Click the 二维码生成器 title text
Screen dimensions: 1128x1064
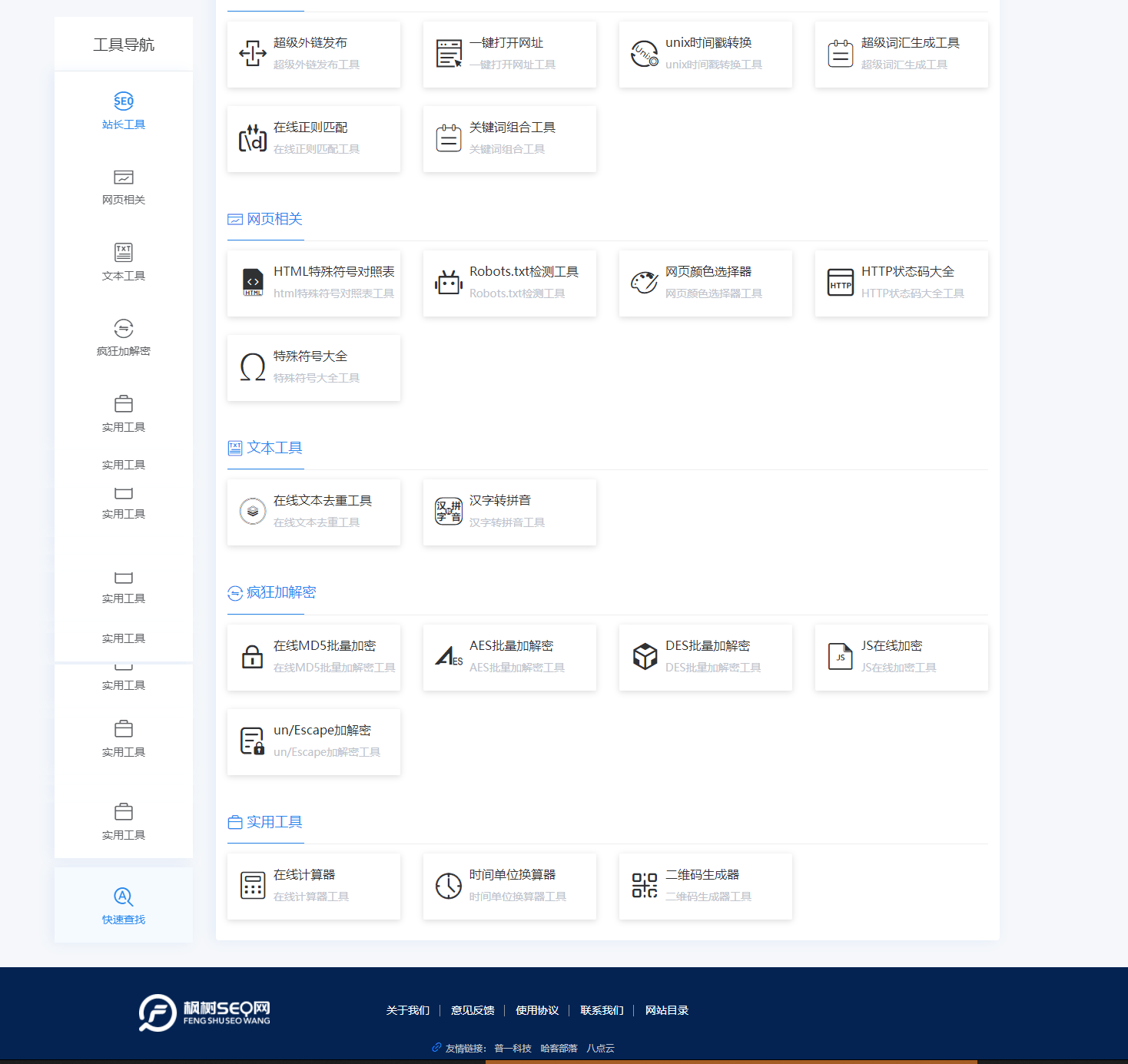tap(702, 875)
